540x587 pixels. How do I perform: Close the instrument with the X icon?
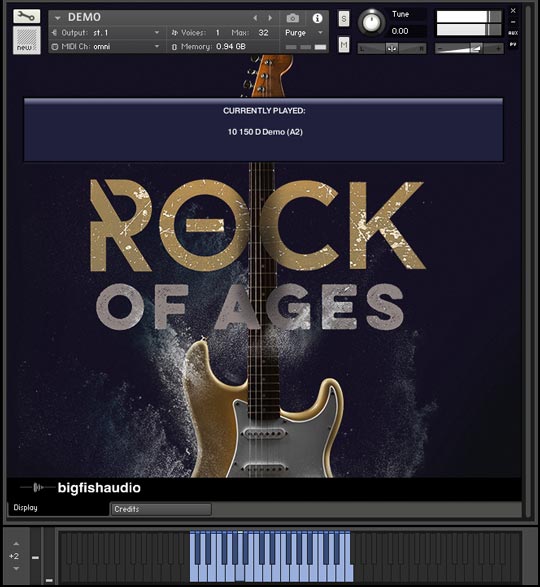[513, 11]
